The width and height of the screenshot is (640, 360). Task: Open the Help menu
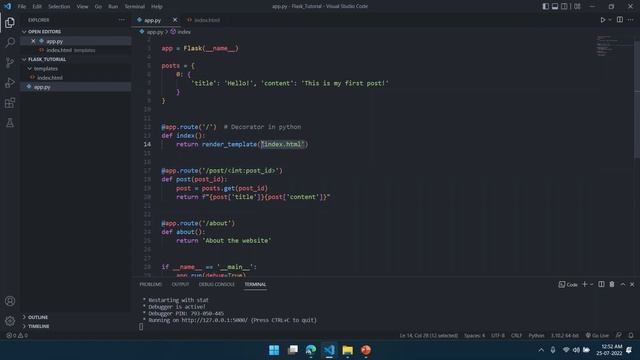click(157, 7)
